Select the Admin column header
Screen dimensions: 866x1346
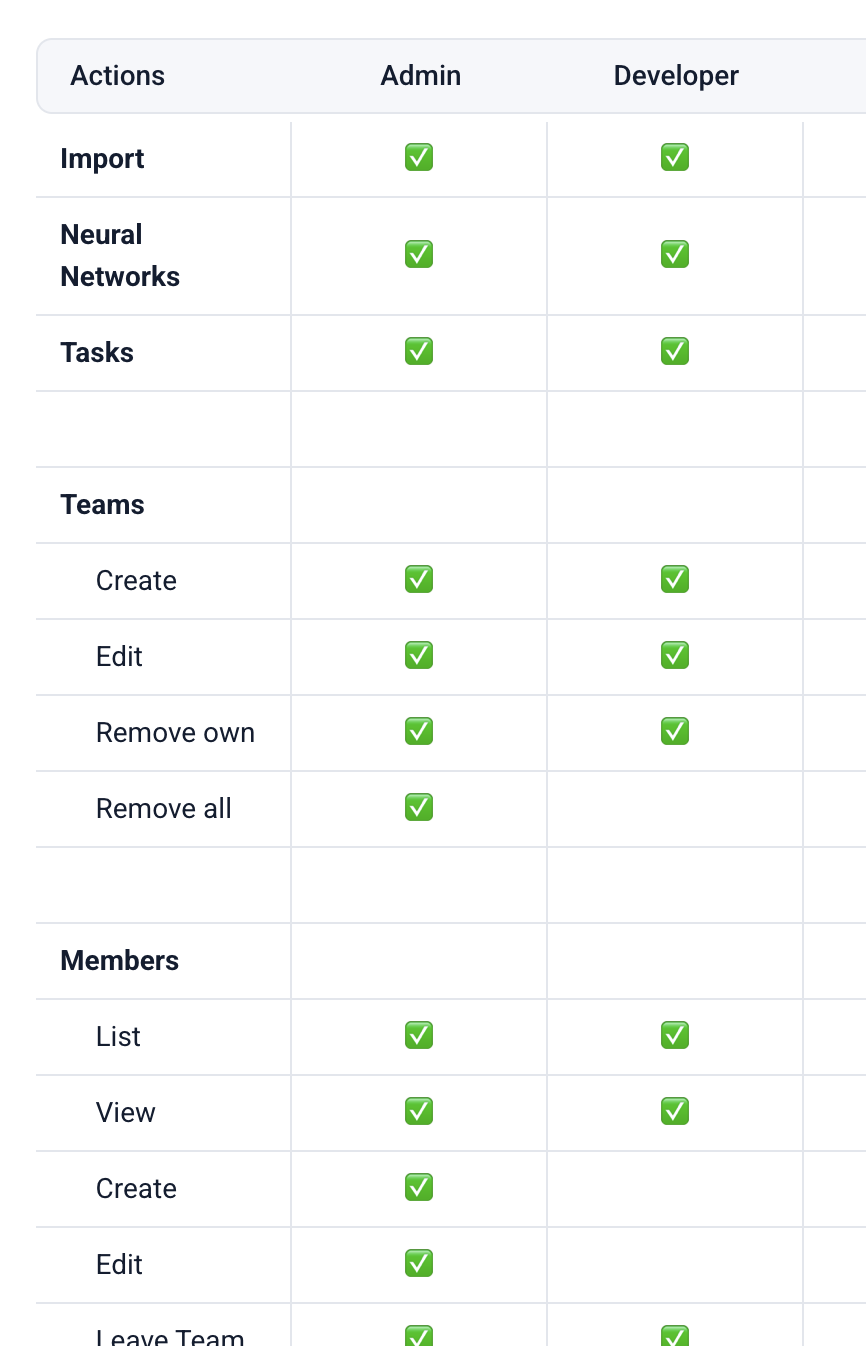point(421,76)
